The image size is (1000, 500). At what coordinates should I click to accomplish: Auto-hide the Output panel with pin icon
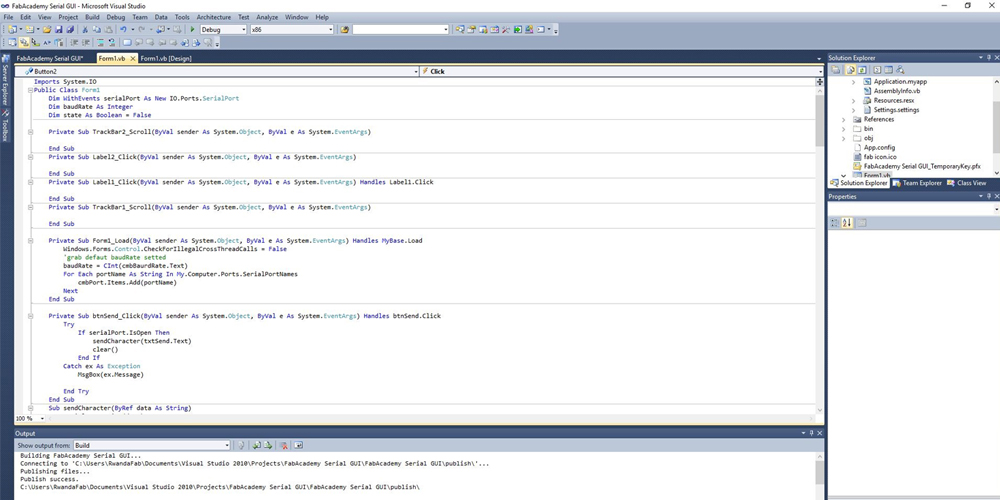tap(812, 433)
